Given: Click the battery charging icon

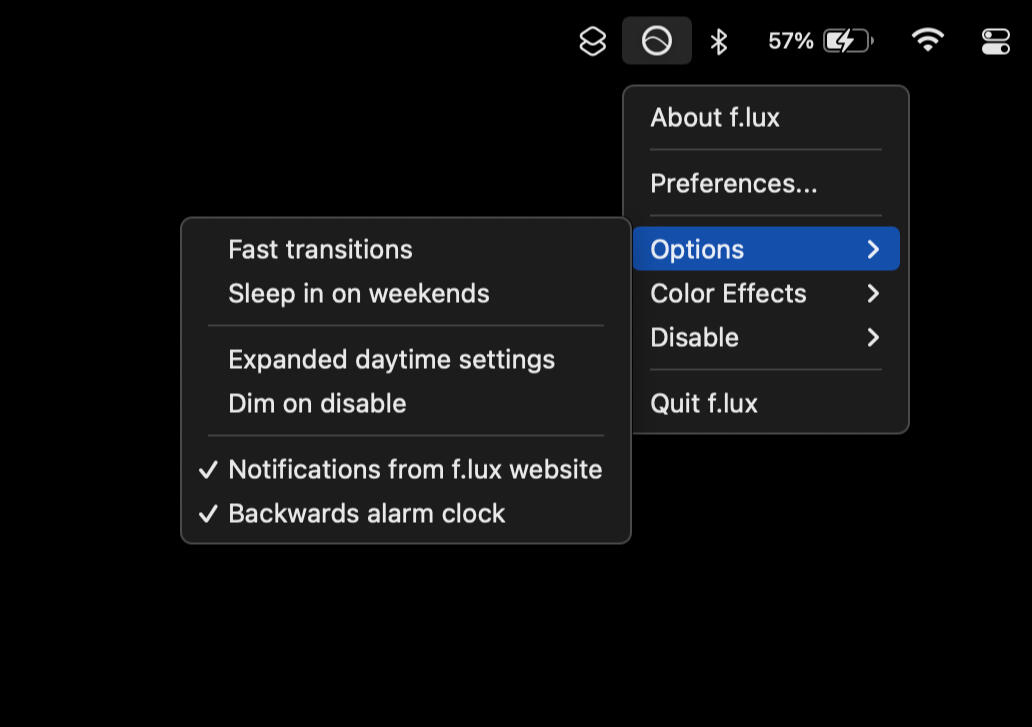Looking at the screenshot, I should pos(847,41).
